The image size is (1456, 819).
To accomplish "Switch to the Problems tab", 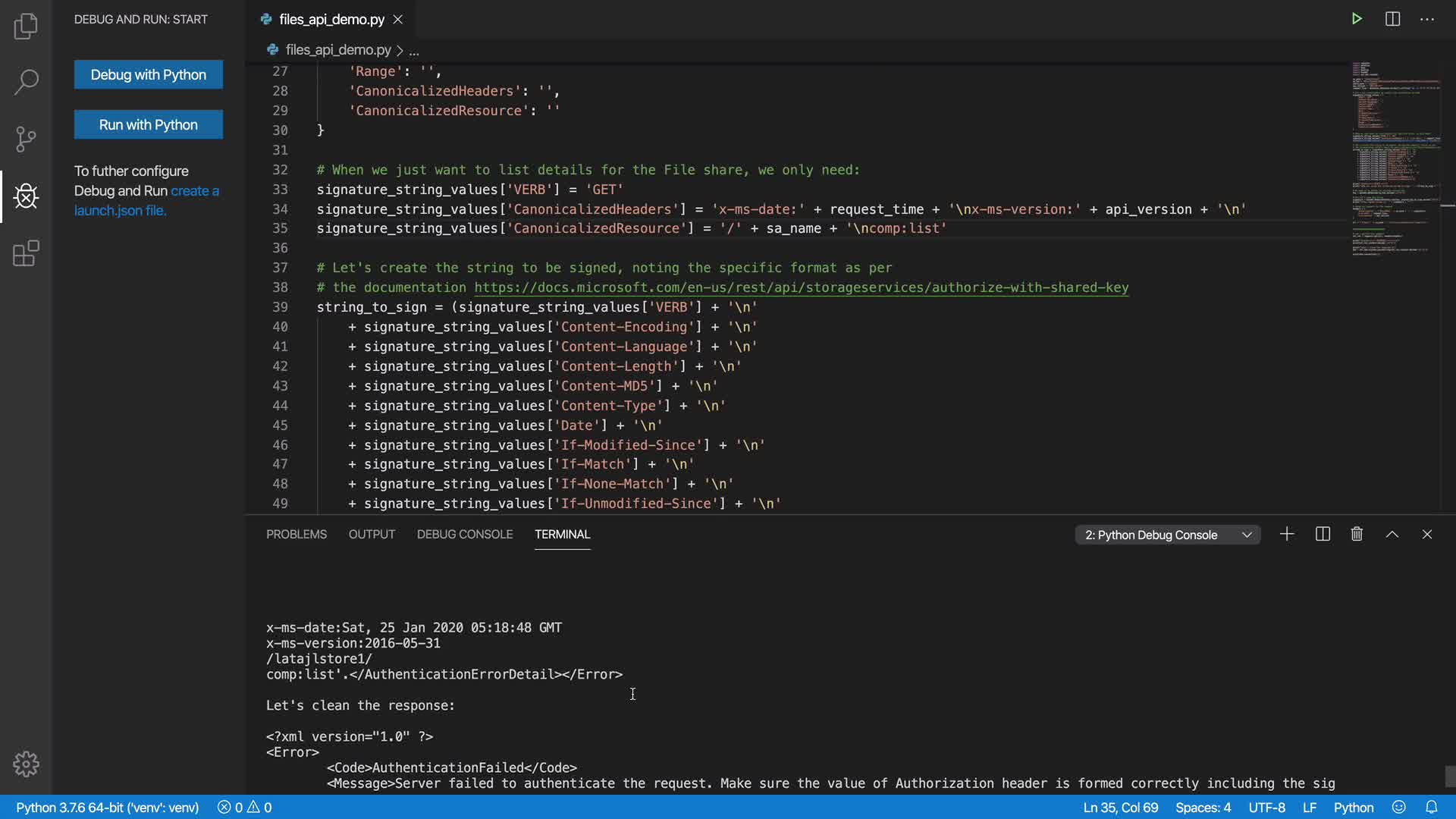I will pos(296,535).
